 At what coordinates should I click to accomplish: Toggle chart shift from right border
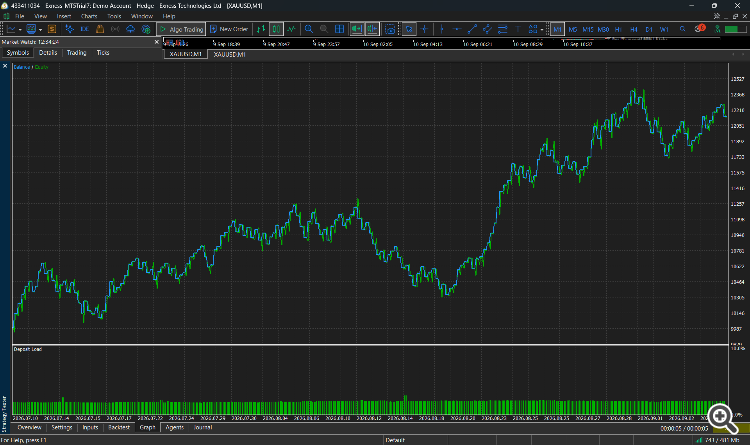[372, 29]
